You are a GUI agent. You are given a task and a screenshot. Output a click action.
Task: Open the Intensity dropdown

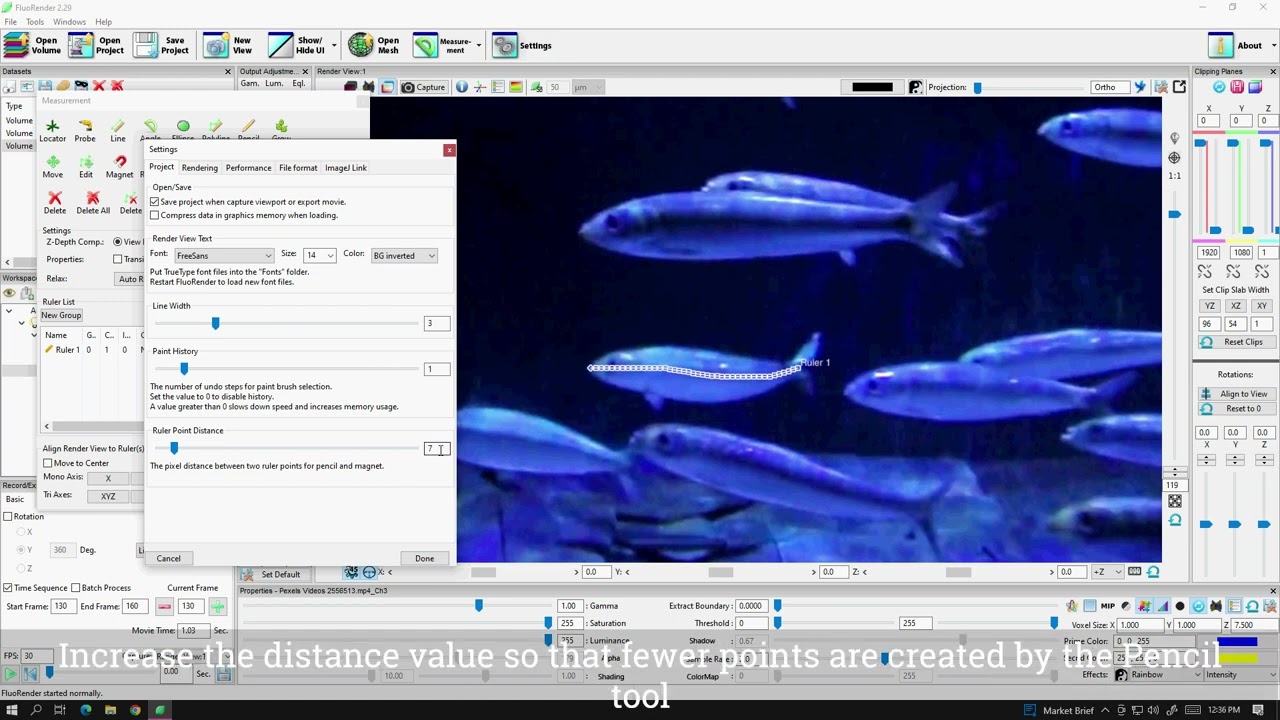pyautogui.click(x=1240, y=675)
